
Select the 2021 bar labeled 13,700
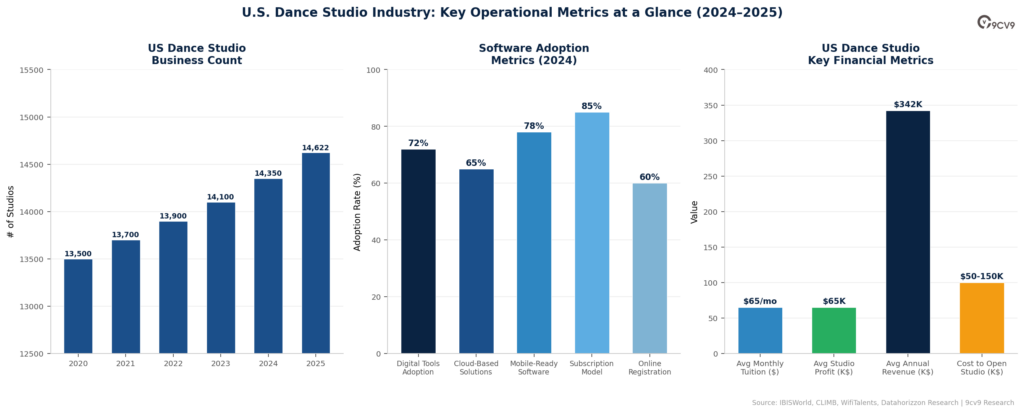[125, 297]
